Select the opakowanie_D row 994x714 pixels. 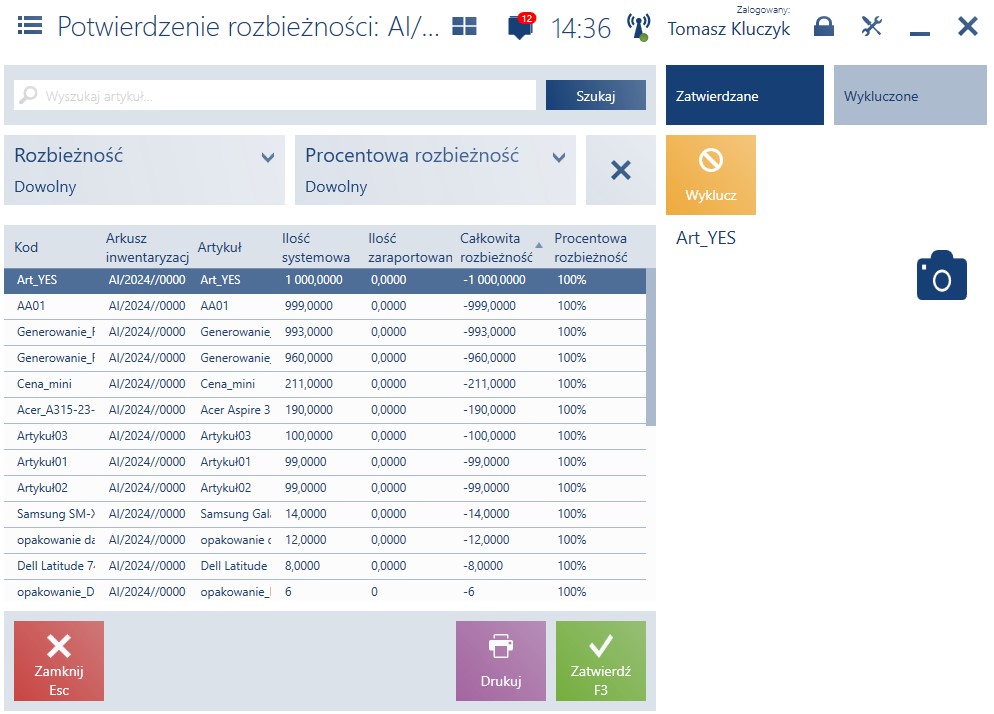pyautogui.click(x=325, y=592)
